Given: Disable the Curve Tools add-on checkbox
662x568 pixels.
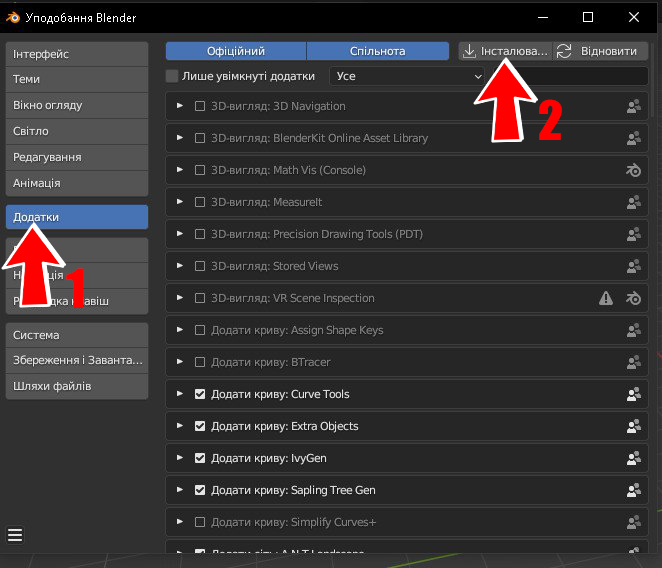Looking at the screenshot, I should click(200, 394).
